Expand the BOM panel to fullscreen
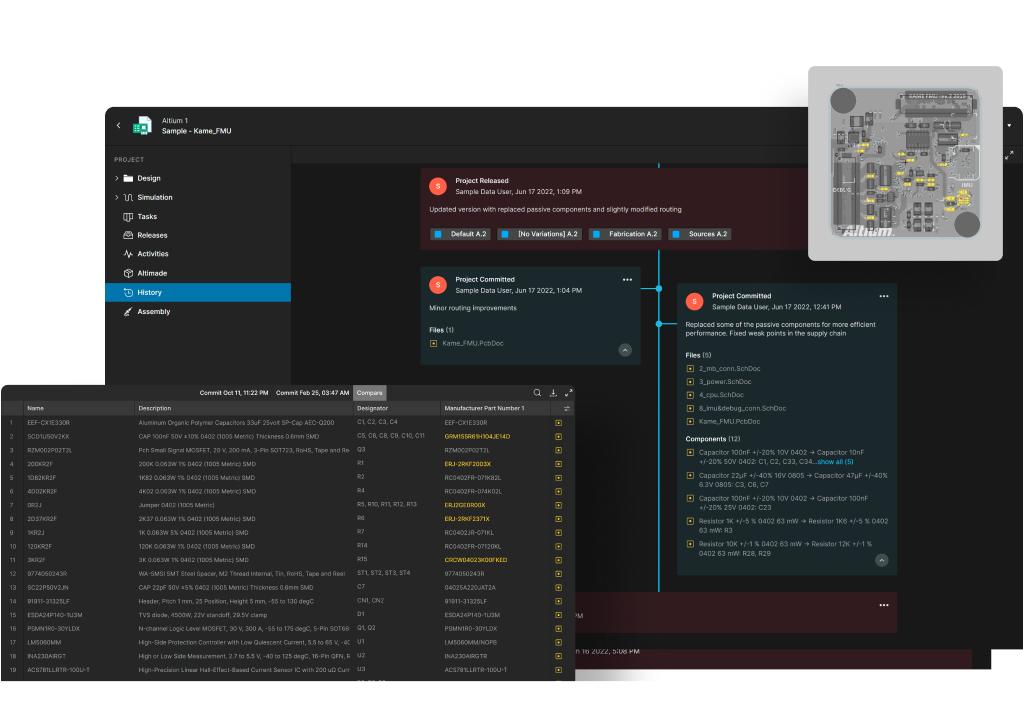Screen dimensions: 1024x720 pos(568,393)
